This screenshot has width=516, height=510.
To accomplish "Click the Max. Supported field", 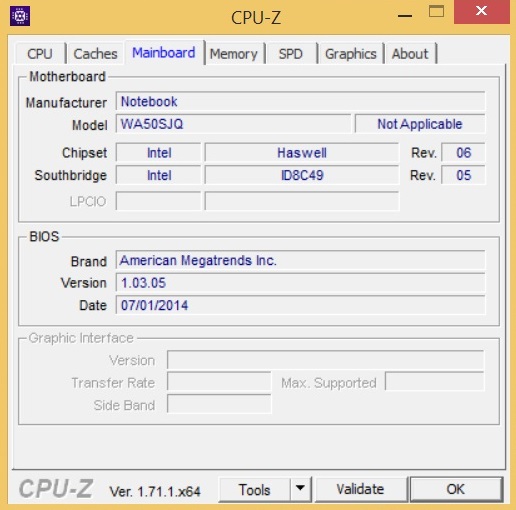I will (x=434, y=381).
